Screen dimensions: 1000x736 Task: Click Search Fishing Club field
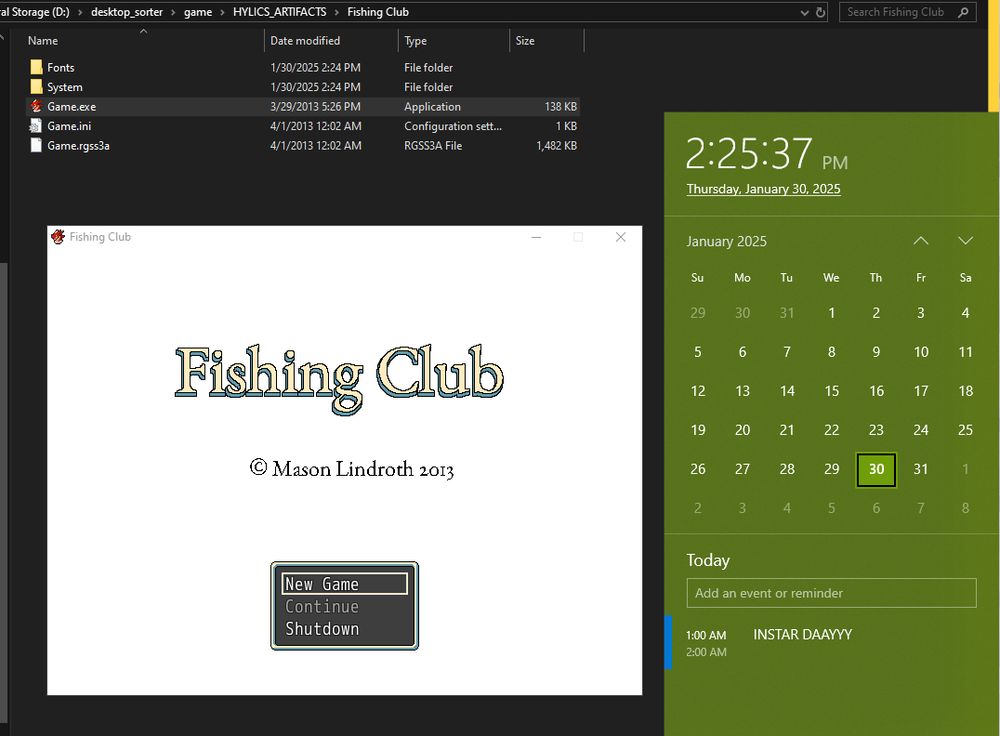click(x=908, y=12)
